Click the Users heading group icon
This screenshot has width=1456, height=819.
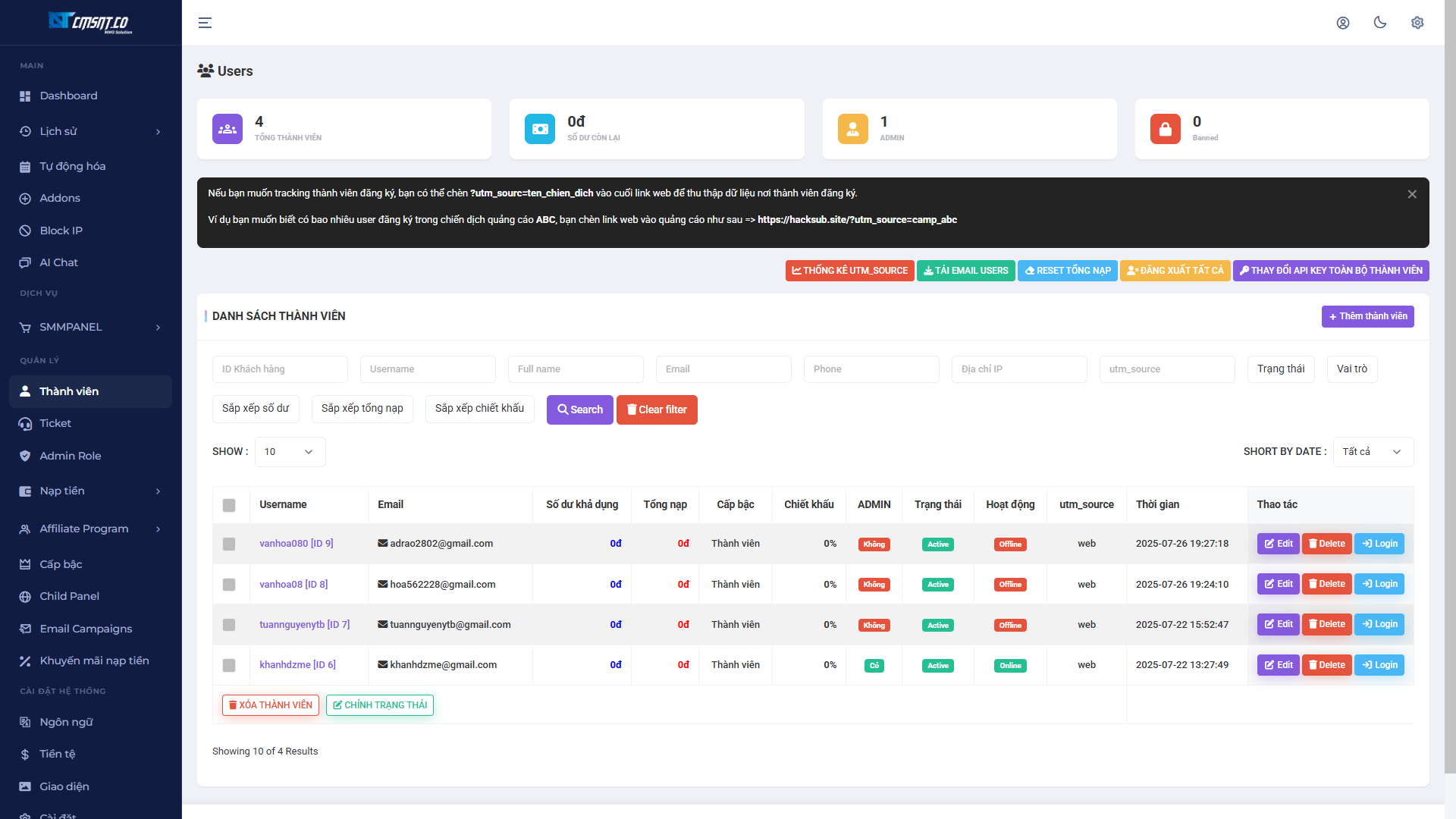coord(205,71)
